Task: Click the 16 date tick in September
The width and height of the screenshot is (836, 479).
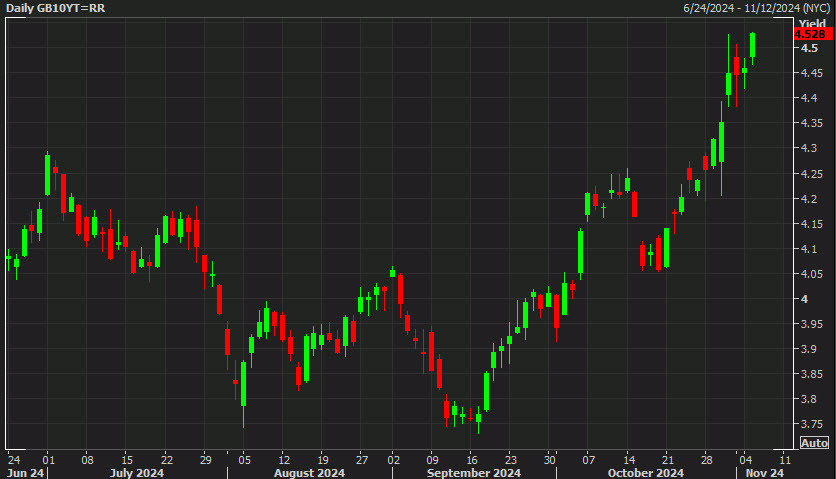Action: click(472, 460)
